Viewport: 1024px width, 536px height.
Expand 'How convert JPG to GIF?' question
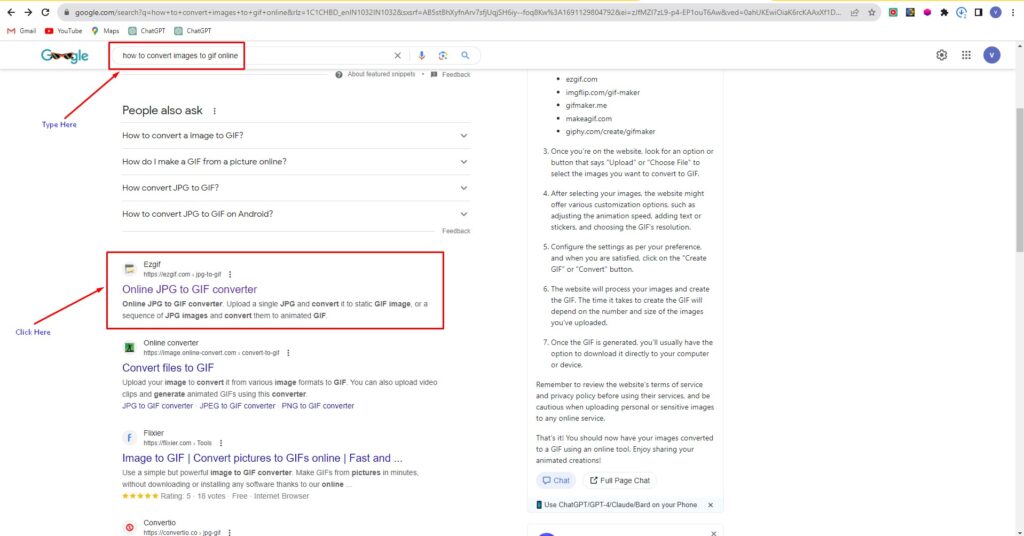pyautogui.click(x=464, y=188)
